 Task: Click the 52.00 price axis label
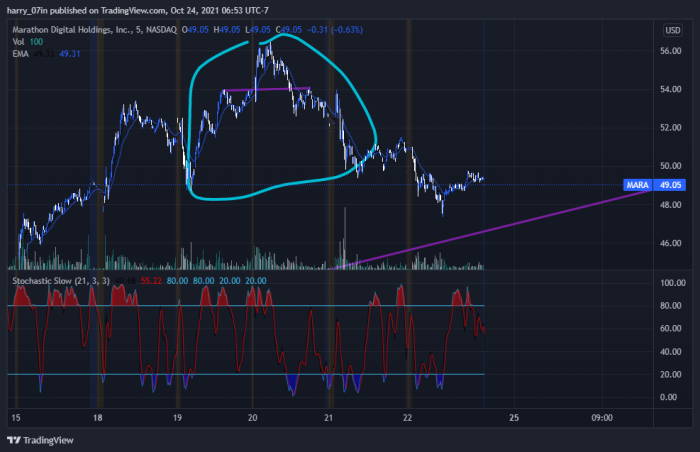coord(671,128)
